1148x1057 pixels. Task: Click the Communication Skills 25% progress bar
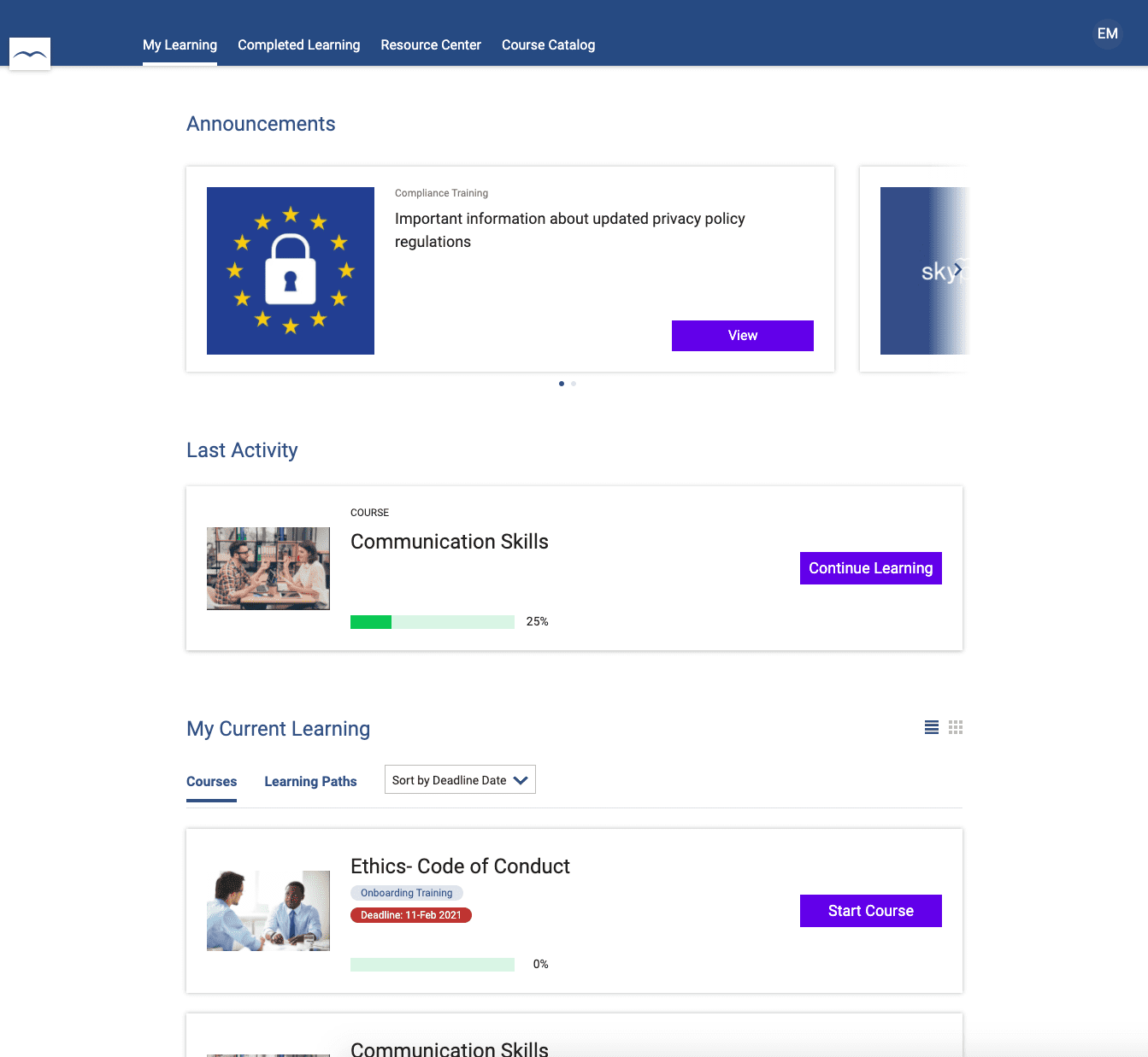432,622
